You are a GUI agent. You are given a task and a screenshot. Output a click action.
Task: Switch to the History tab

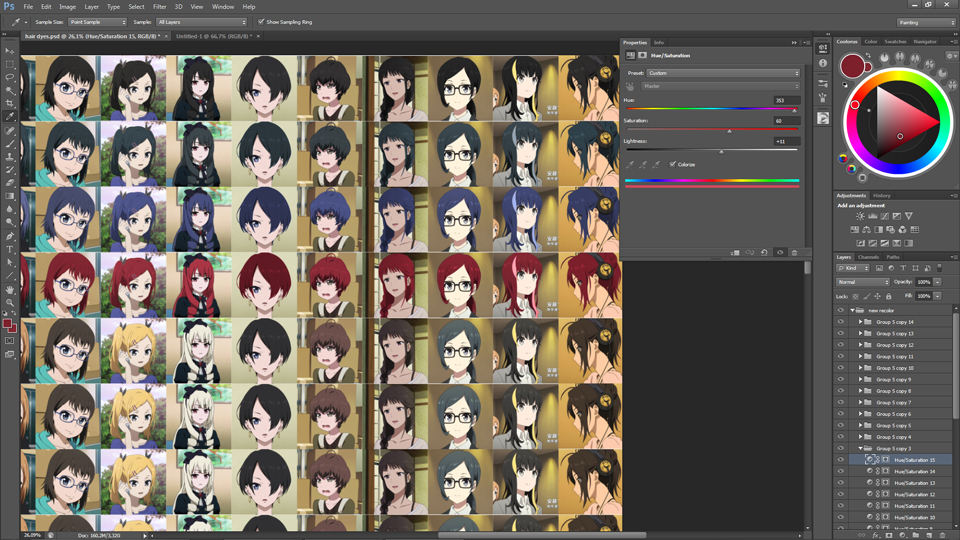coord(882,195)
